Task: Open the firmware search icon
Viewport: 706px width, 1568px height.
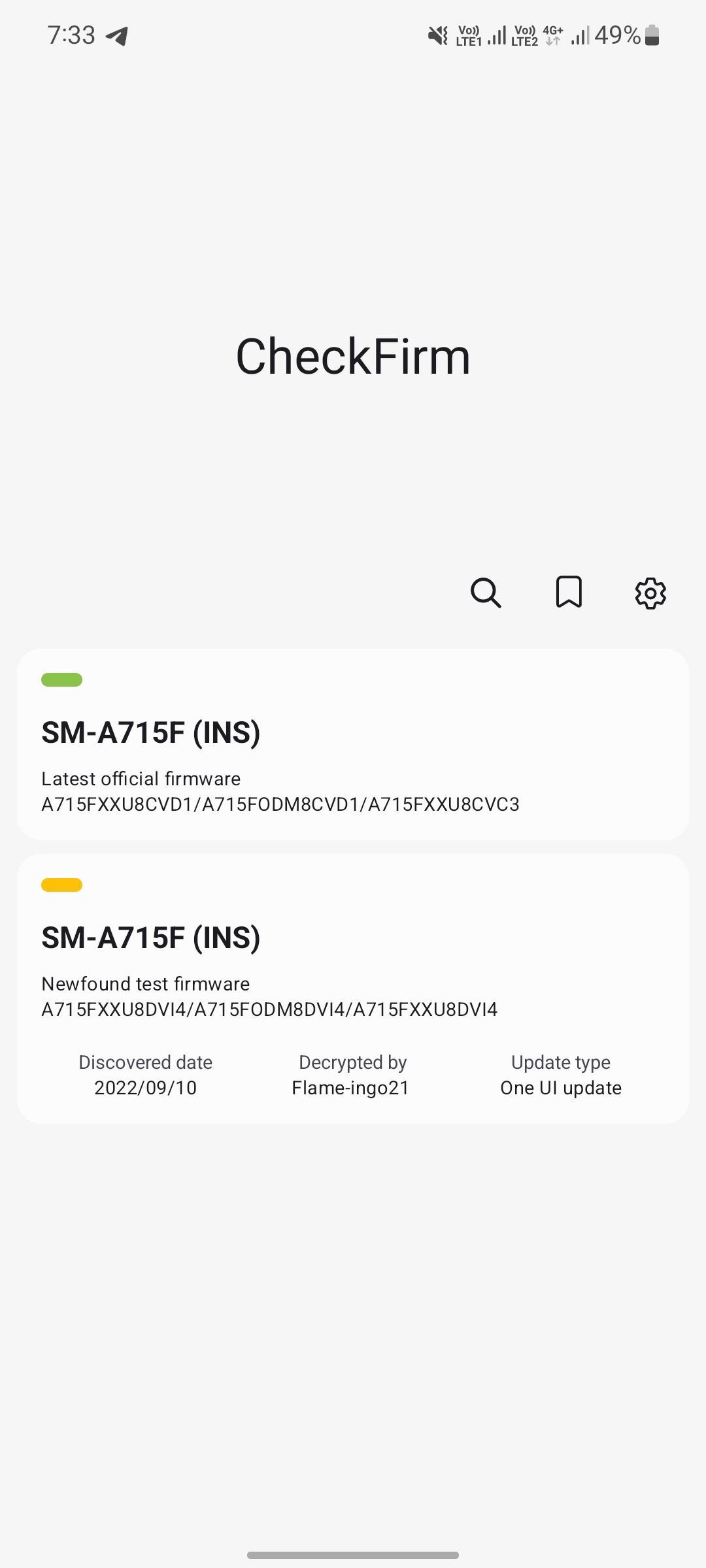Action: 486,593
